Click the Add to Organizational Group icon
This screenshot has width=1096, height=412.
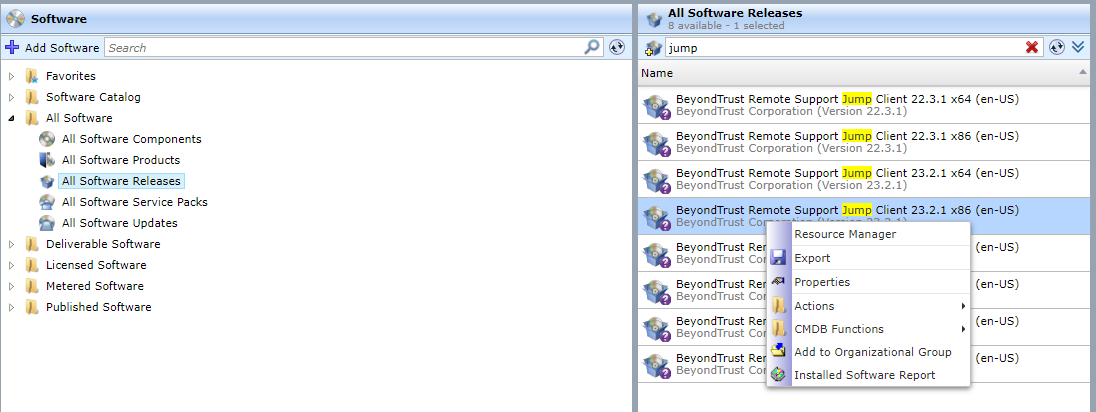pyautogui.click(x=778, y=352)
